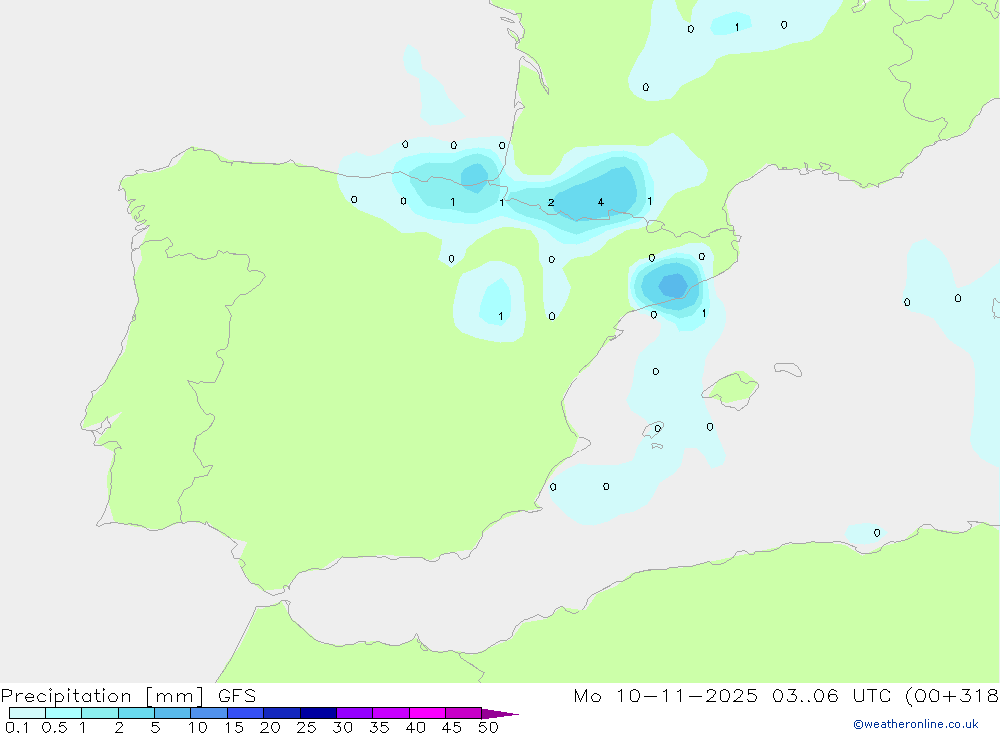Click the '45' legend scale label

pyautogui.click(x=452, y=727)
